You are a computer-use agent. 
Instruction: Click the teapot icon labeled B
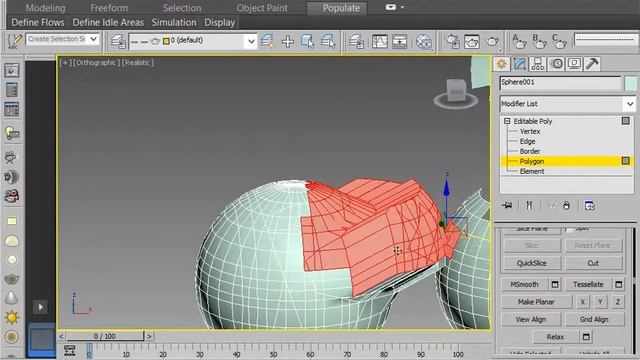point(539,41)
